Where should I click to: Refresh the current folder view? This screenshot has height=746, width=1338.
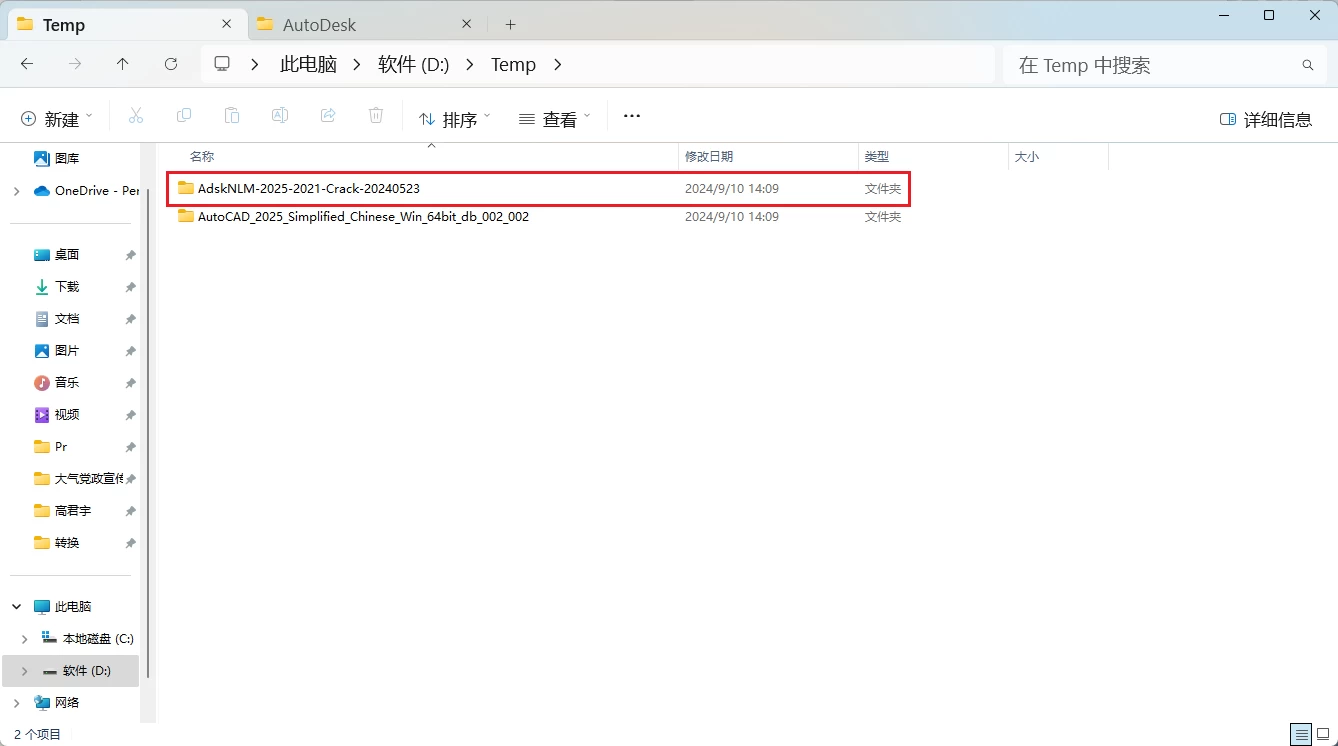click(171, 64)
